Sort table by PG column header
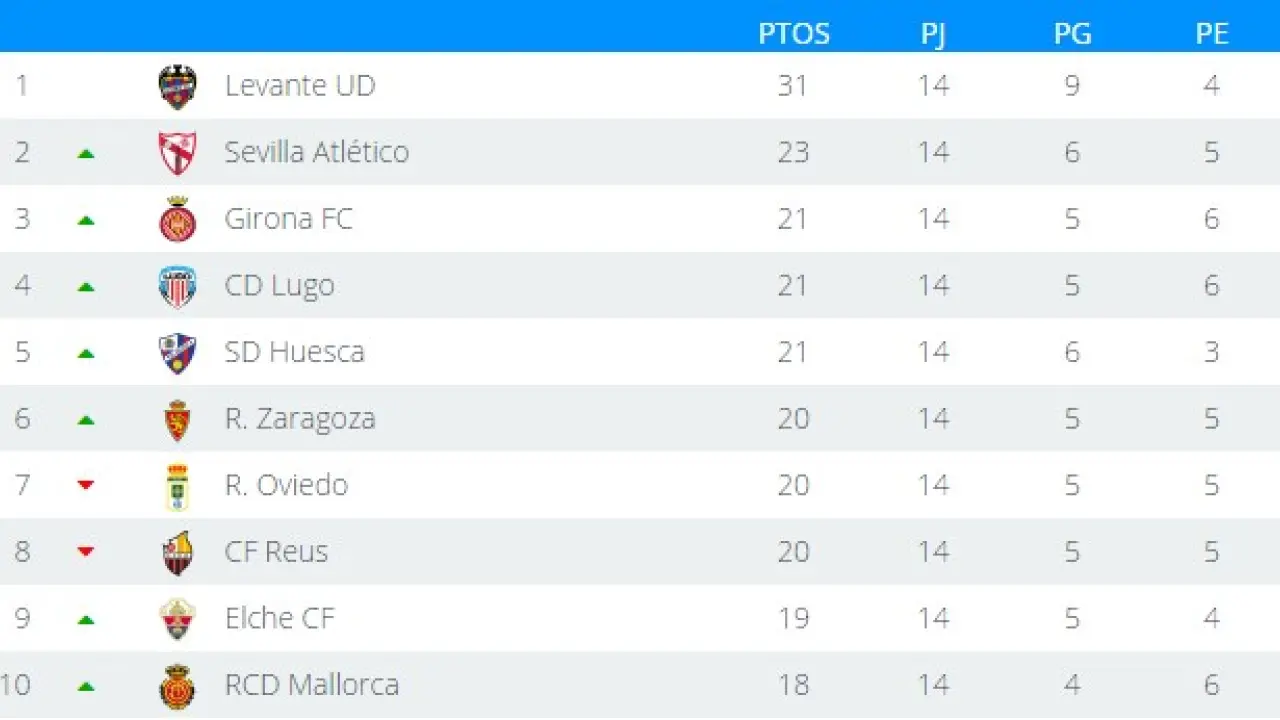Screen dimensions: 1280x720 pos(1072,33)
